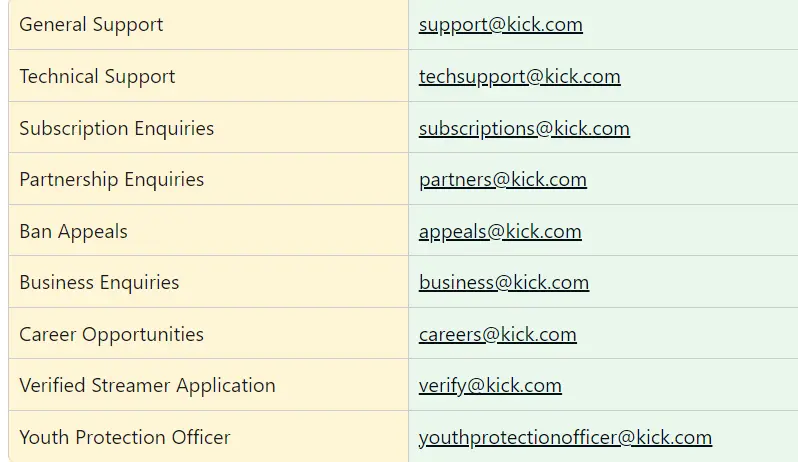Select the General Support table cell
This screenshot has width=798, height=462.
tap(209, 24)
